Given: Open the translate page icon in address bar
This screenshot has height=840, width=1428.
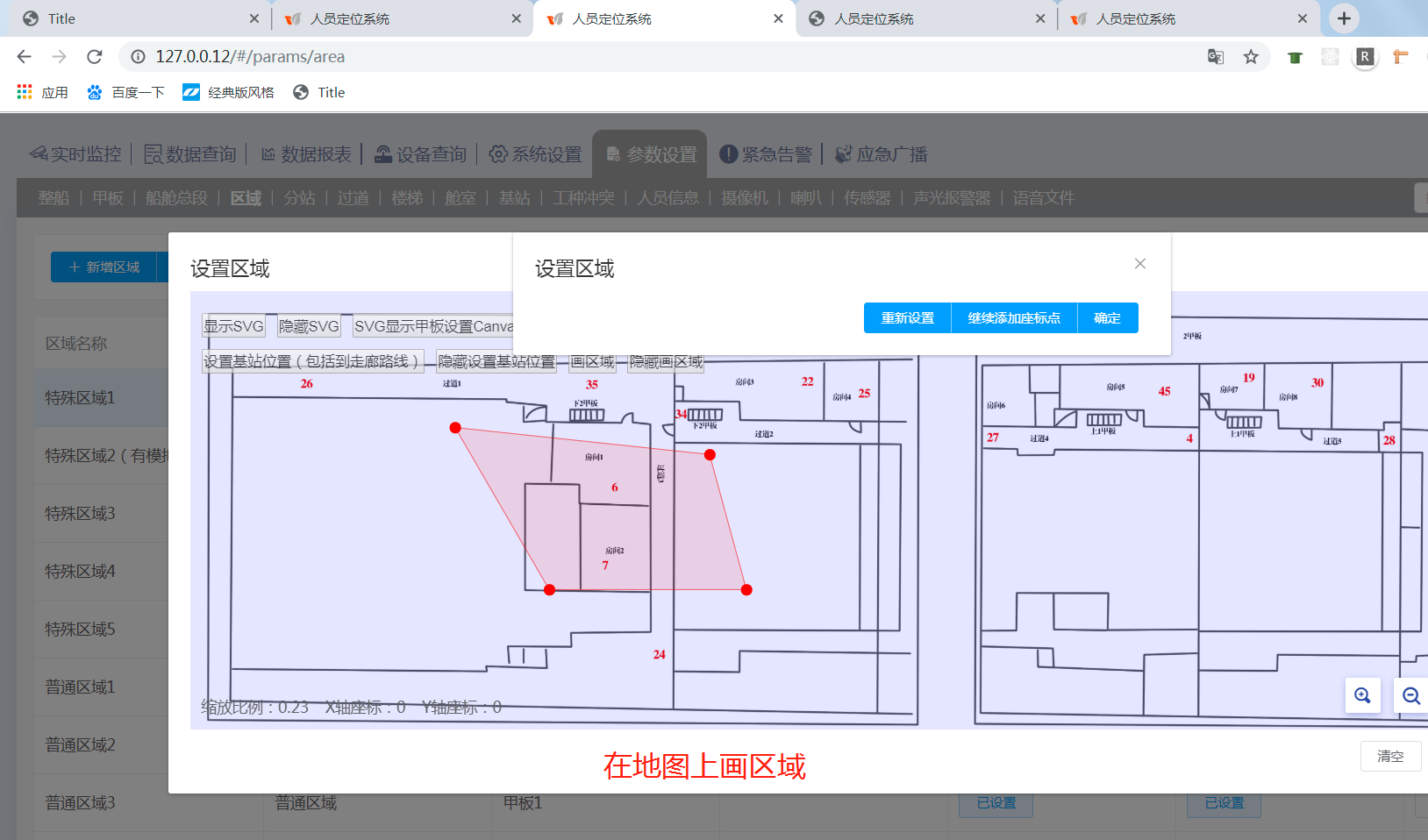Looking at the screenshot, I should pyautogui.click(x=1215, y=57).
